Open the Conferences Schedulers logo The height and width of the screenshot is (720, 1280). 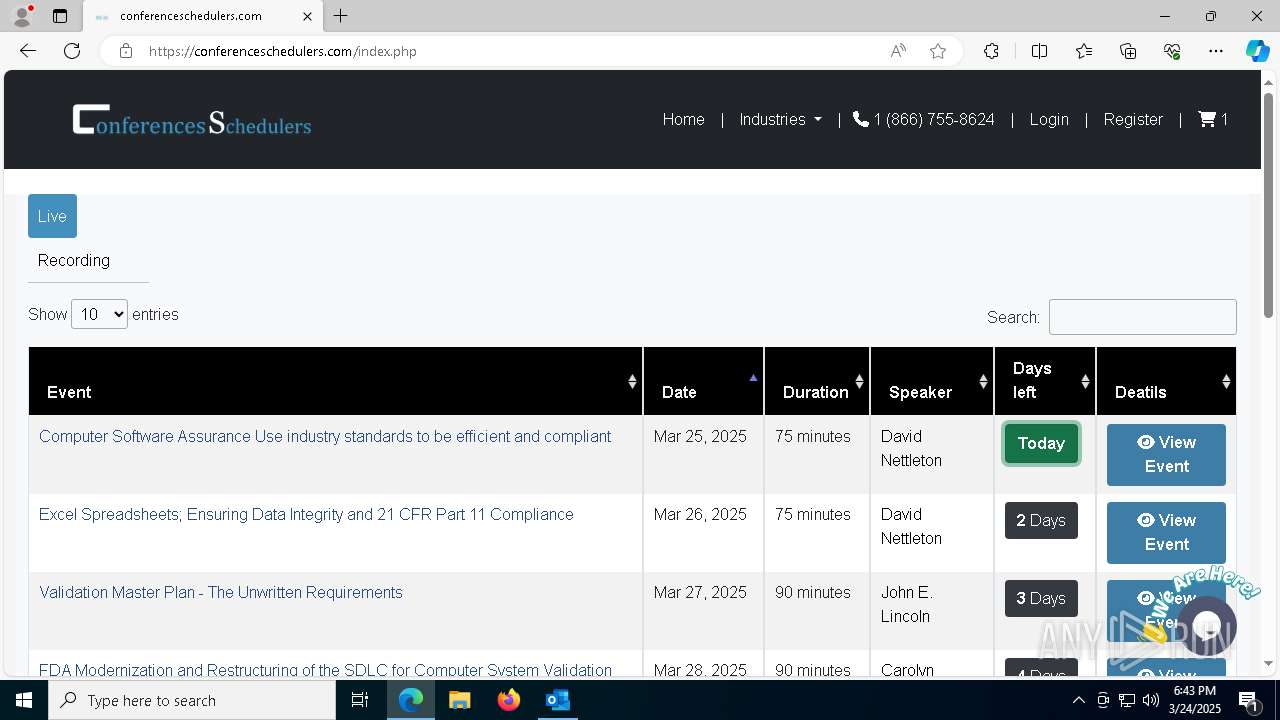coord(192,120)
